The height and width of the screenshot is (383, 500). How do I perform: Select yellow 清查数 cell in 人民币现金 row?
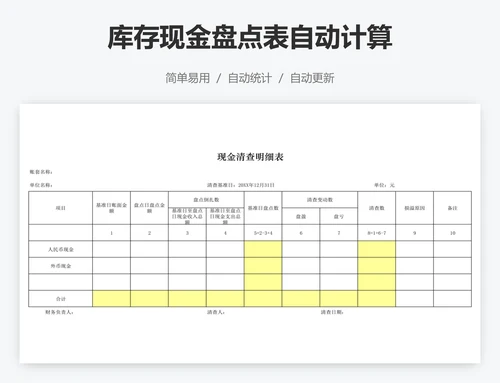pyautogui.click(x=377, y=249)
